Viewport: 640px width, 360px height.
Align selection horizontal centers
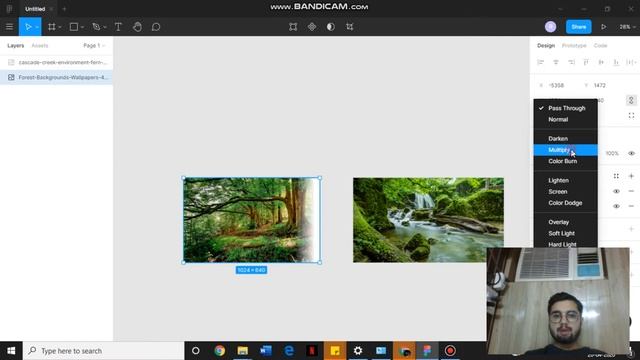pos(556,62)
